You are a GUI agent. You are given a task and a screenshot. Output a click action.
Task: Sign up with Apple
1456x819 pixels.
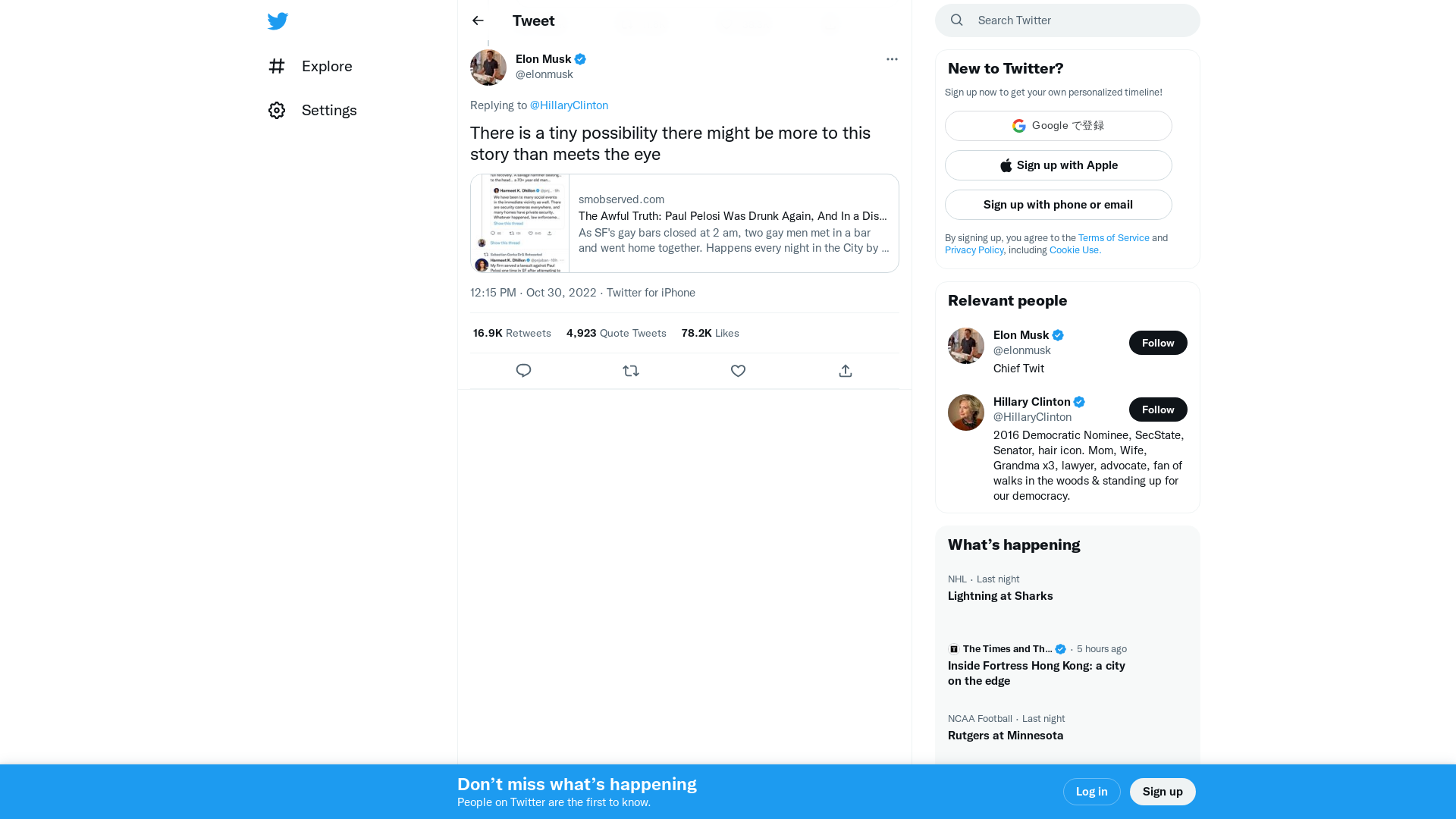(1058, 165)
